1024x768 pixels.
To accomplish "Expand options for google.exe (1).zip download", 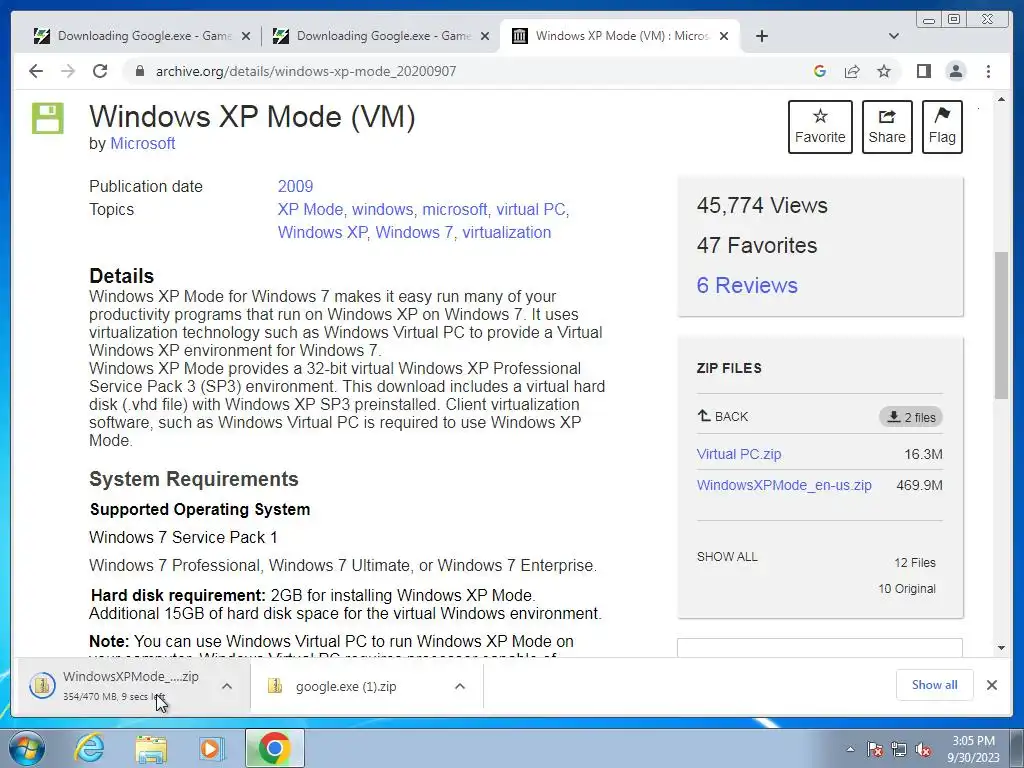I will [460, 686].
